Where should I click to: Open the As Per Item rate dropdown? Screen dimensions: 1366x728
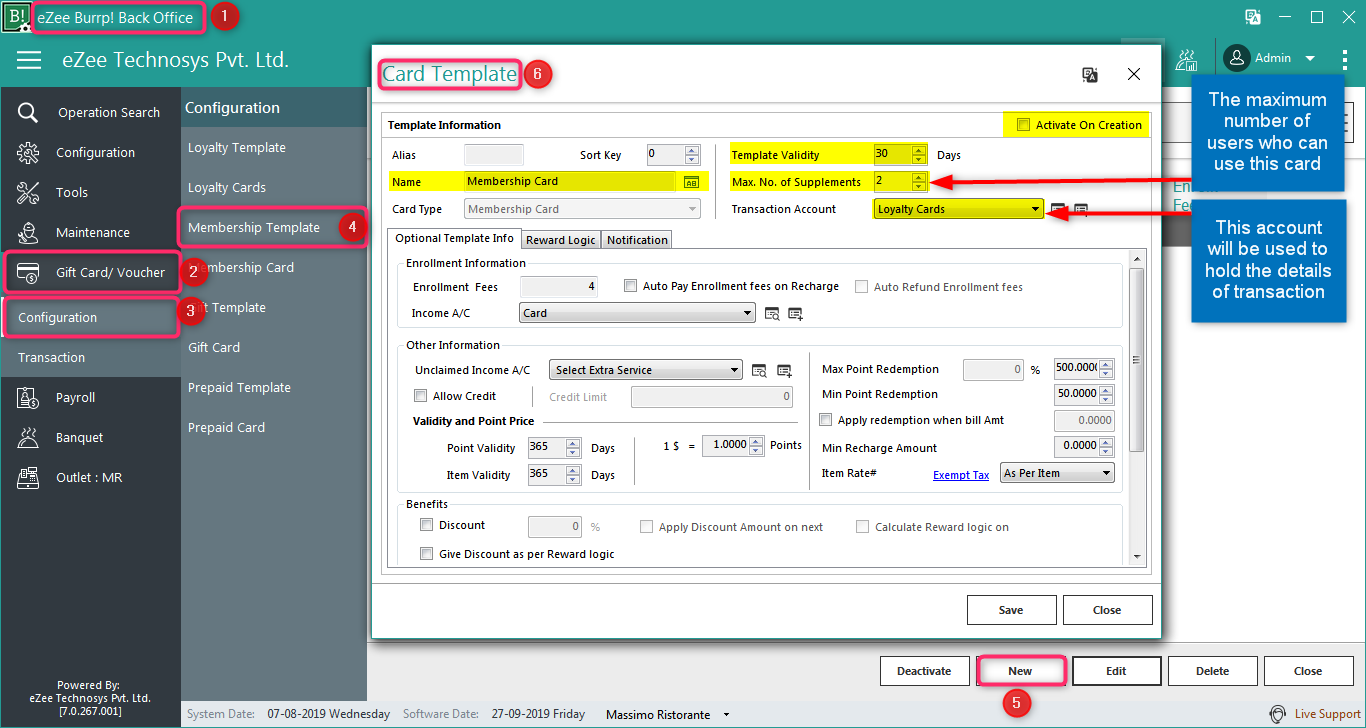pos(1057,473)
